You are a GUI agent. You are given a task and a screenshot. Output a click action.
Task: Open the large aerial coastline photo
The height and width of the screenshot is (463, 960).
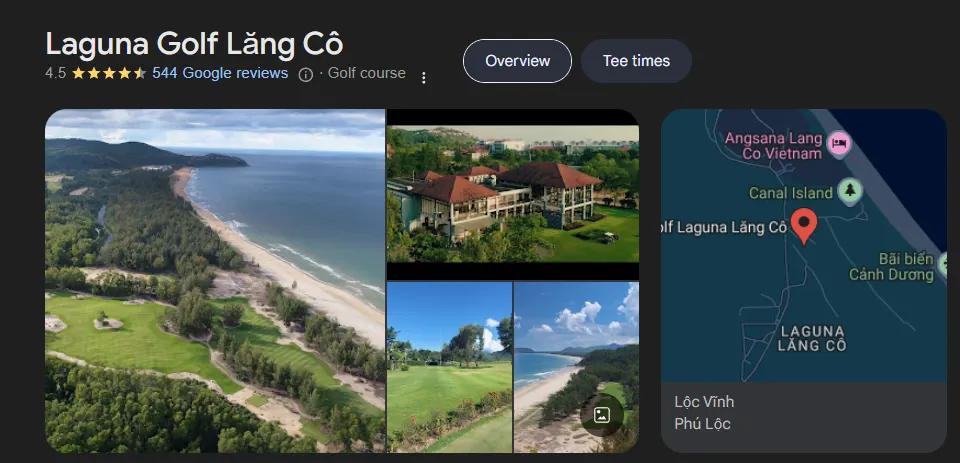pos(215,280)
